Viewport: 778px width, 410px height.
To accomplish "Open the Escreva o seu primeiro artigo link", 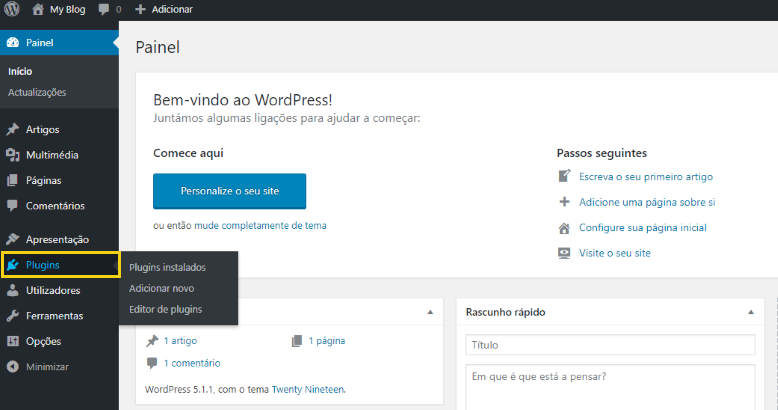I will 646,177.
